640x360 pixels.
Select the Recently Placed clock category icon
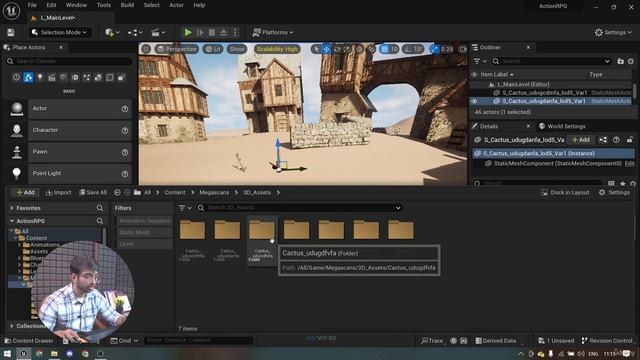tap(16, 77)
